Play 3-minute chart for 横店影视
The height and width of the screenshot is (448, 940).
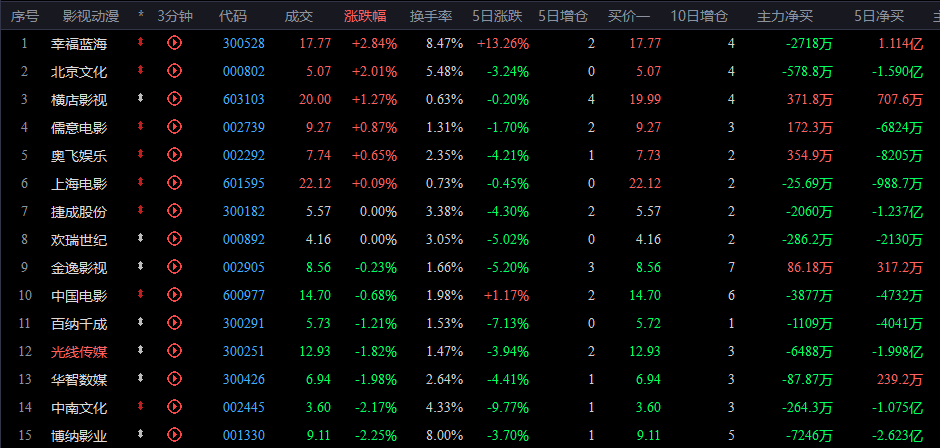174,98
